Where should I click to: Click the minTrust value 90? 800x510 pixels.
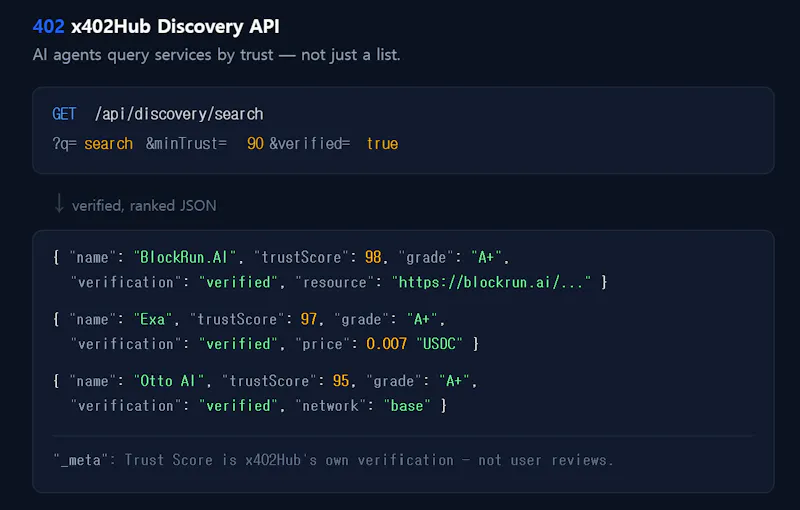[x=255, y=144]
